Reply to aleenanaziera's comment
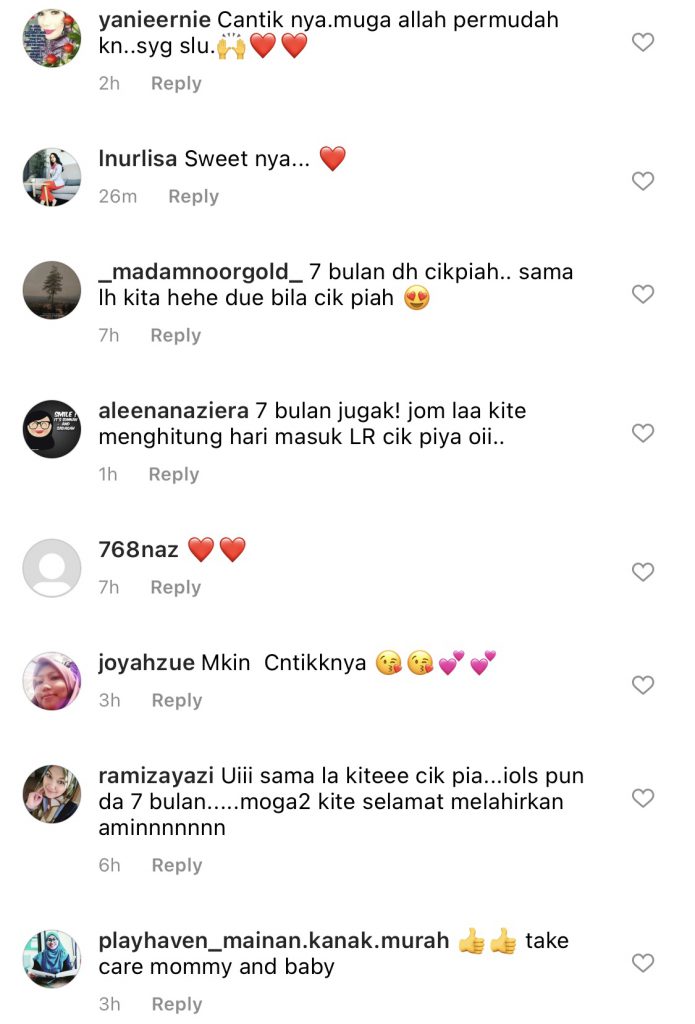Screen dimensions: 695x1024 click(174, 475)
